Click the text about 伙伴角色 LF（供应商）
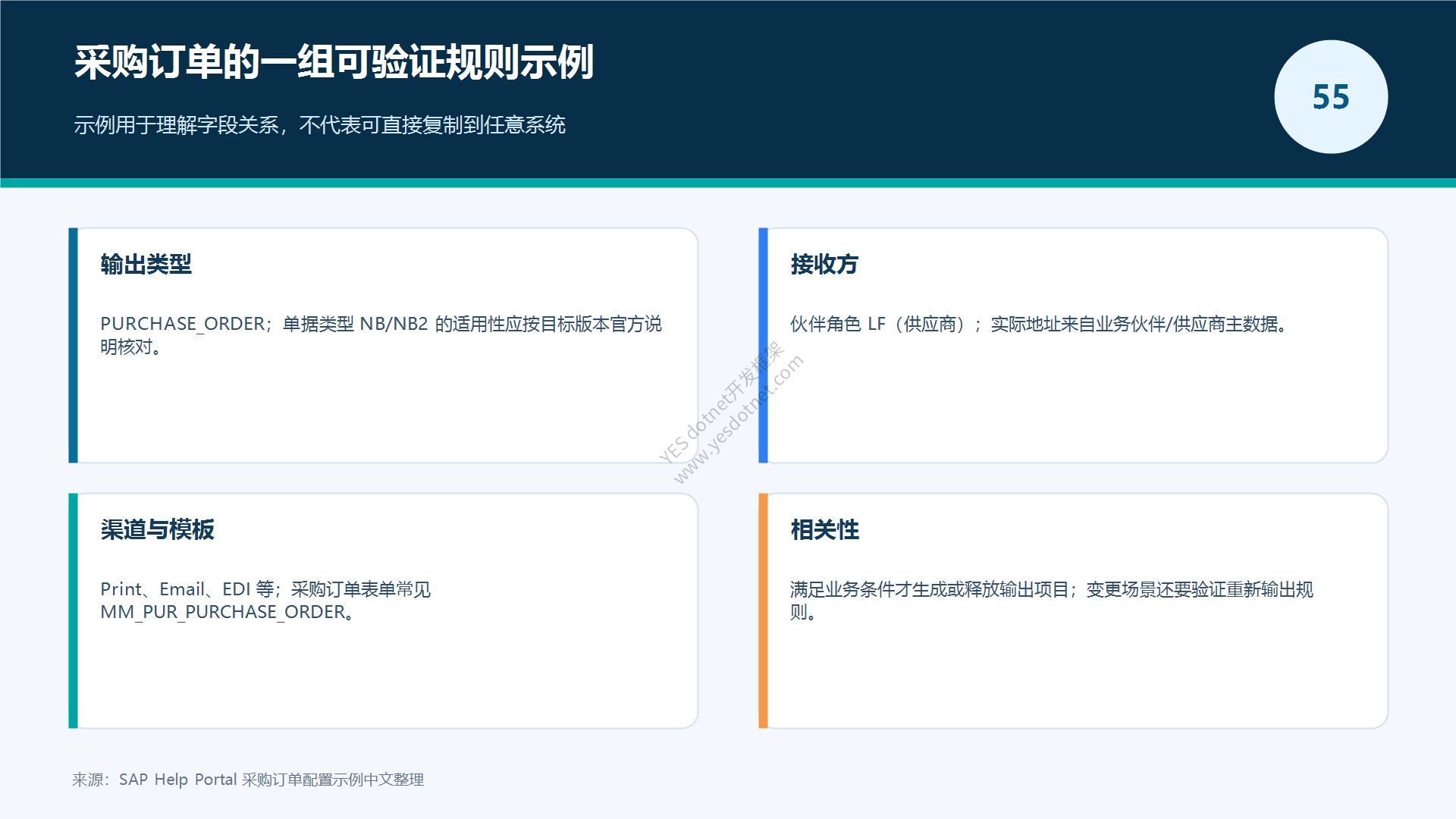The image size is (1456, 819). (1038, 325)
